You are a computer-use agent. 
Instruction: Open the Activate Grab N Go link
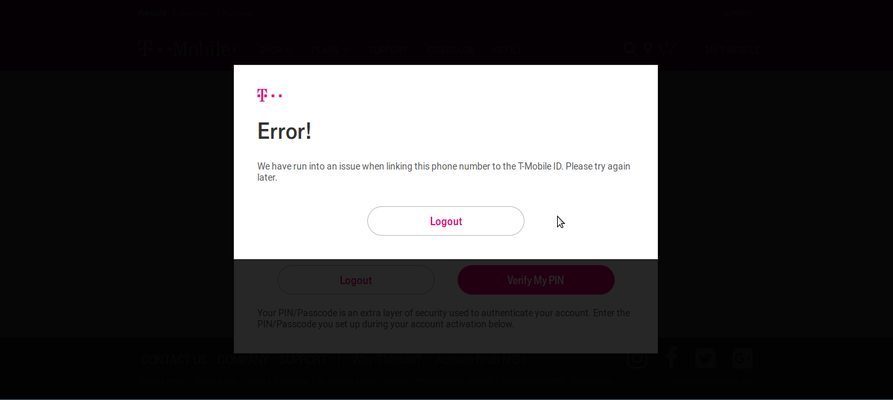coord(481,360)
